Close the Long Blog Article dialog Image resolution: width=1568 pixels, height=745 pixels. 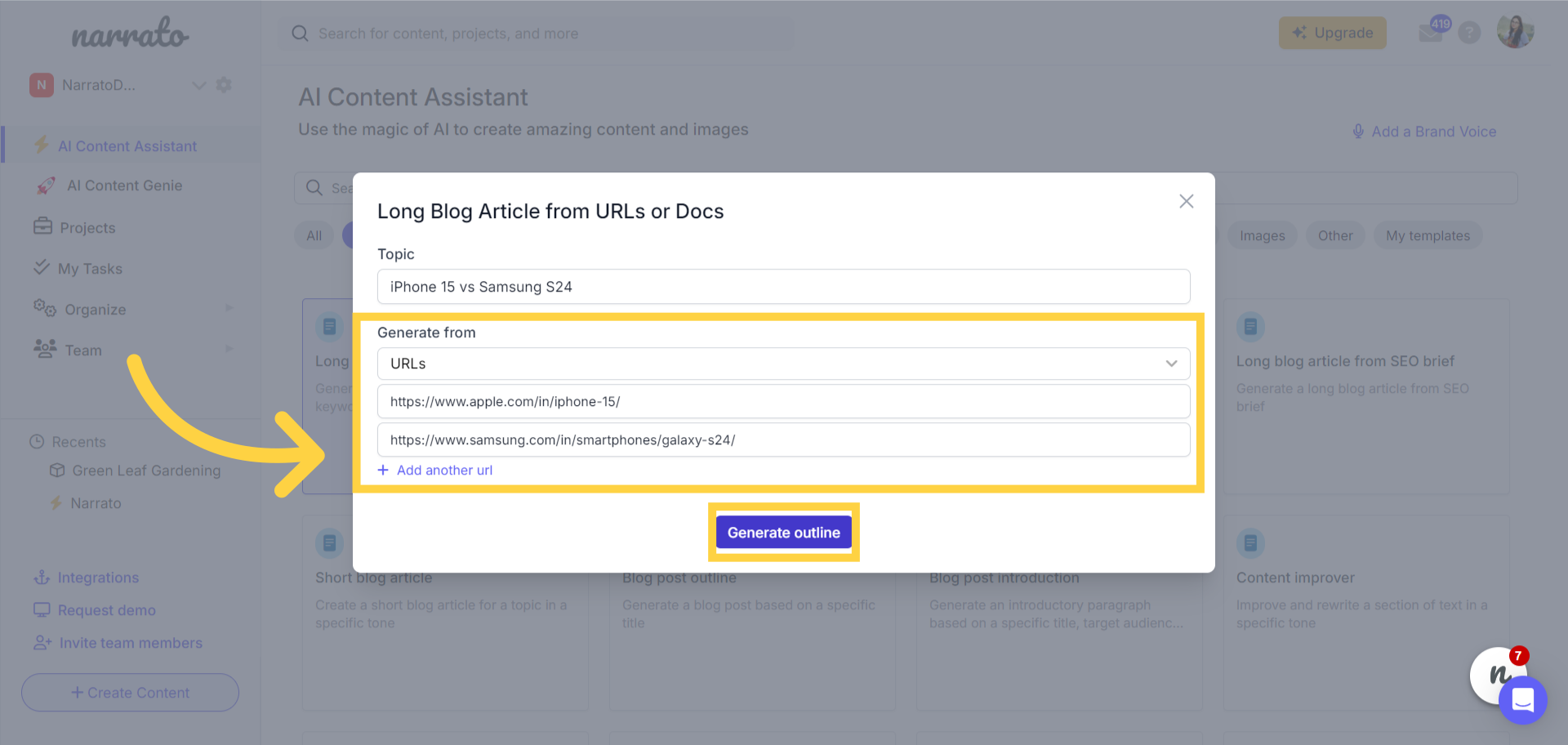[1186, 201]
